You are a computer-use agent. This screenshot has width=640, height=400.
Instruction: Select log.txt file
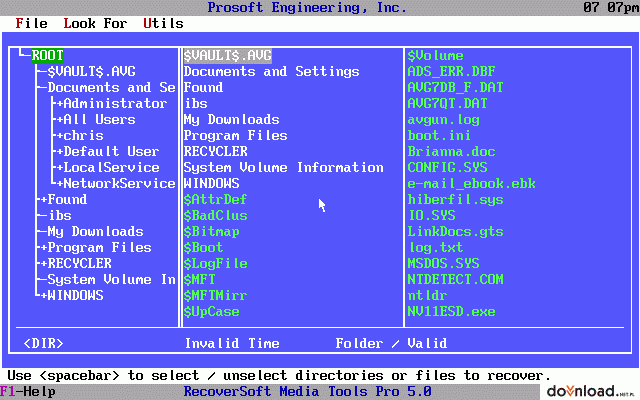click(x=436, y=247)
